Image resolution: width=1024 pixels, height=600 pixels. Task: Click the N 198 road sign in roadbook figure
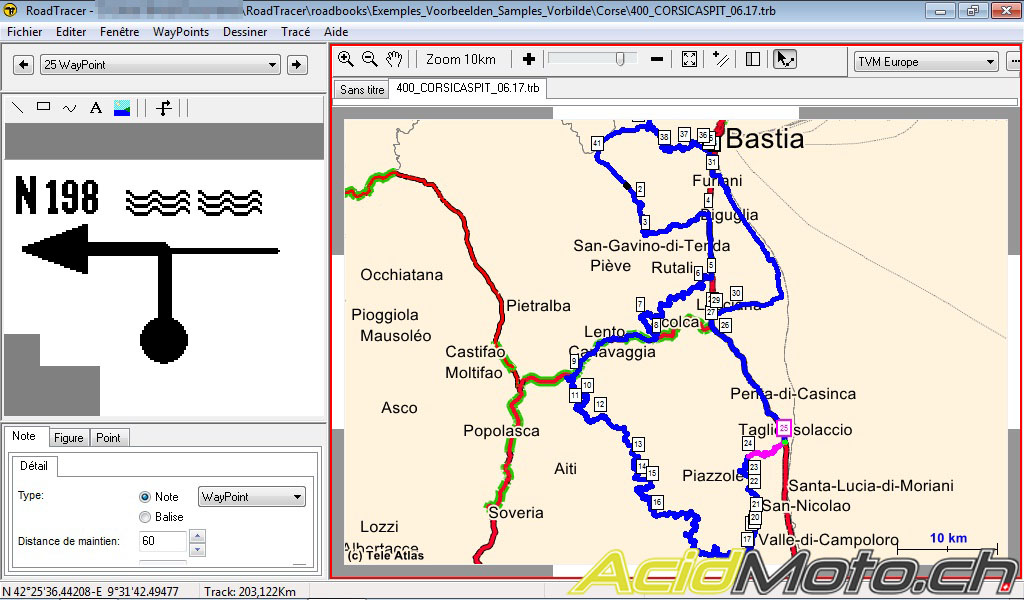(x=57, y=196)
